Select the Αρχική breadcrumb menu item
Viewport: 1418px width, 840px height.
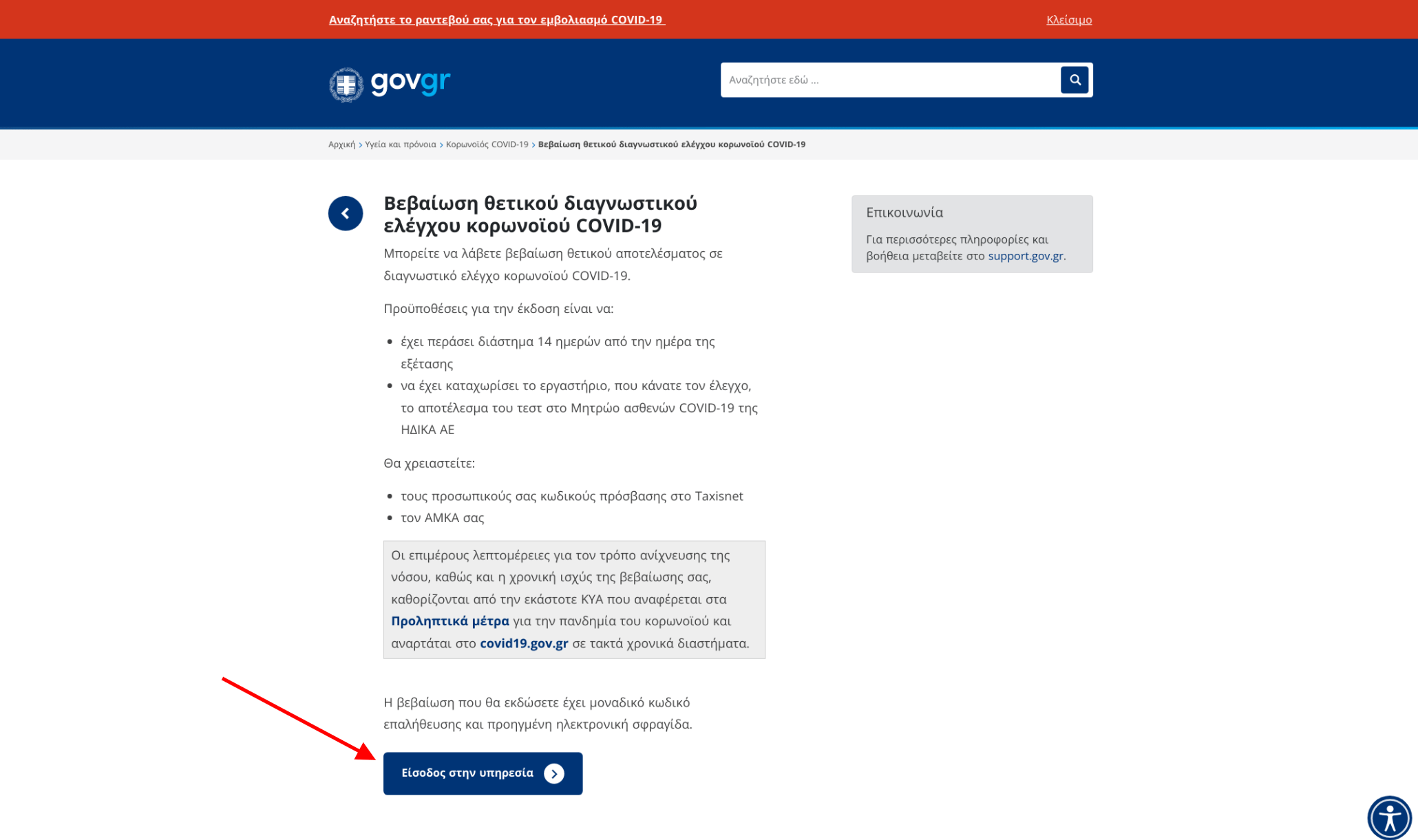coord(341,144)
